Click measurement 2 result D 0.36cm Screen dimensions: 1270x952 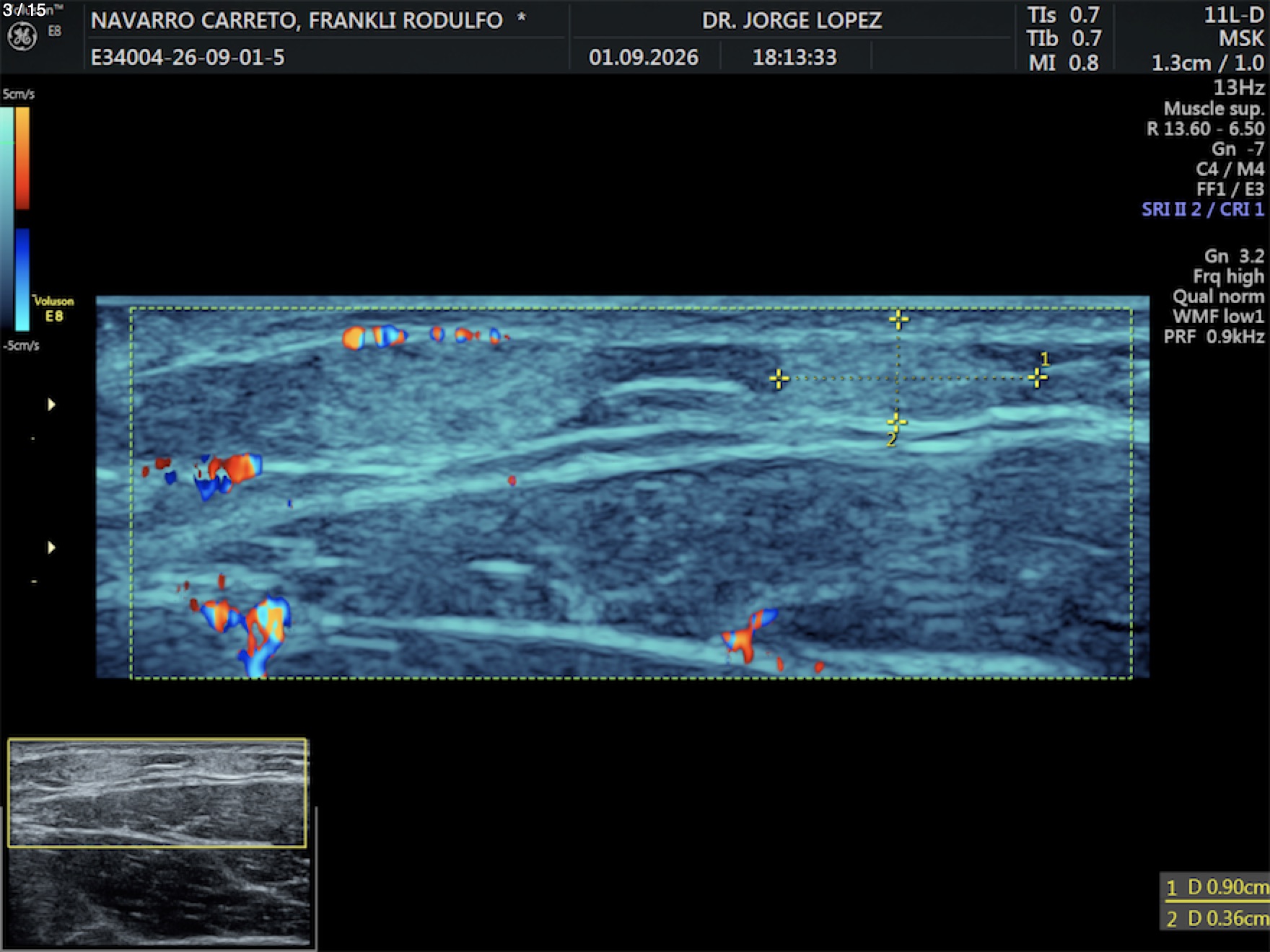[1217, 918]
